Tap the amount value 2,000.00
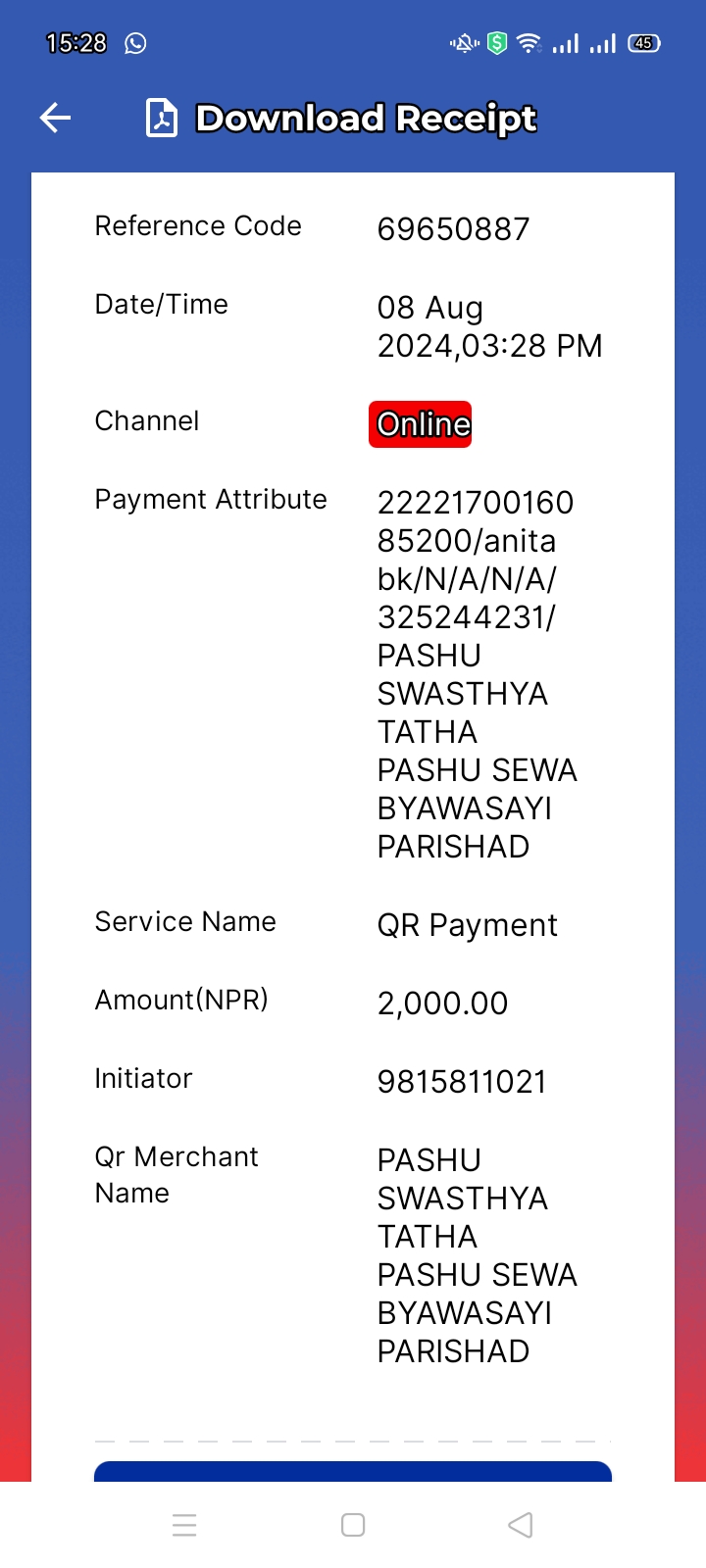The height and width of the screenshot is (1568, 706). pyautogui.click(x=443, y=1004)
